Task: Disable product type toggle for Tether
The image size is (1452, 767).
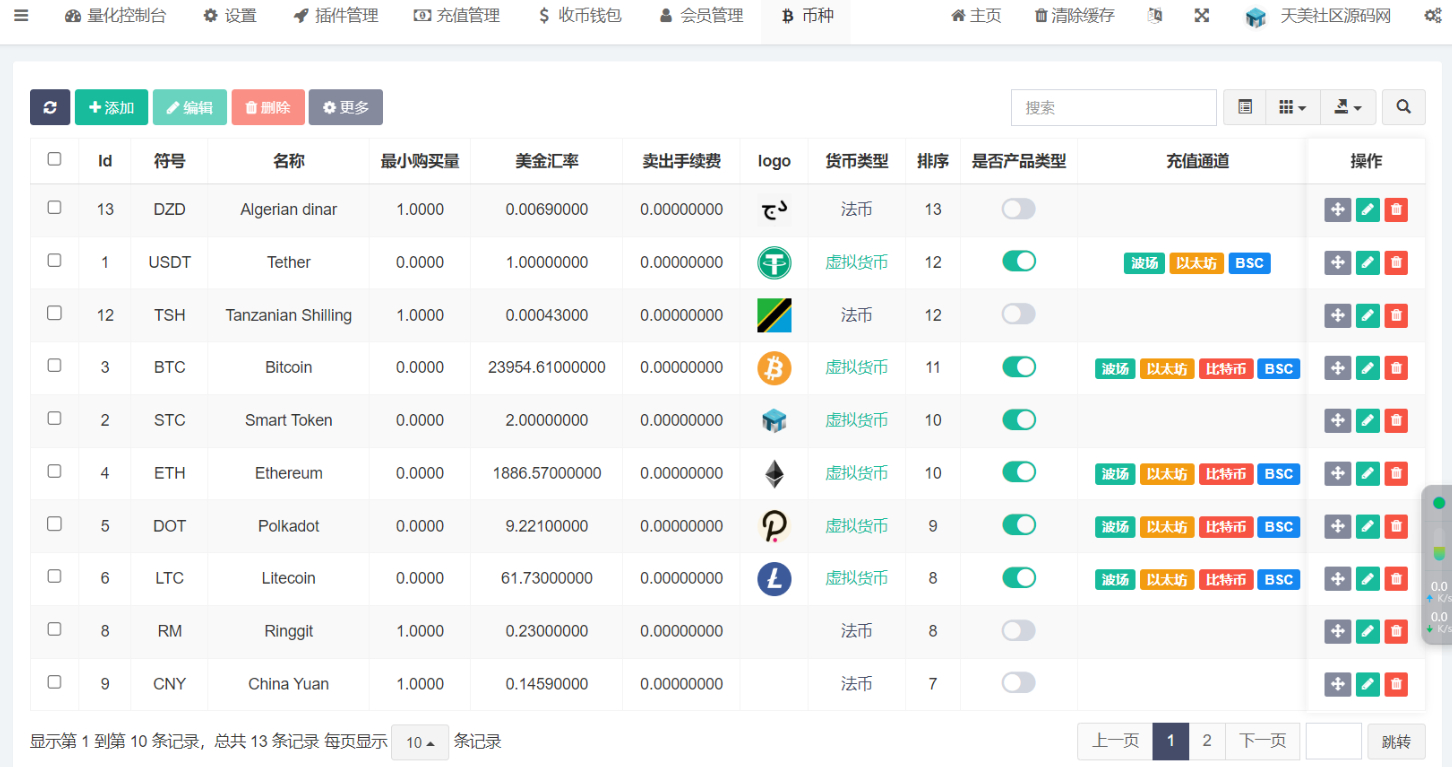Action: pos(1018,262)
